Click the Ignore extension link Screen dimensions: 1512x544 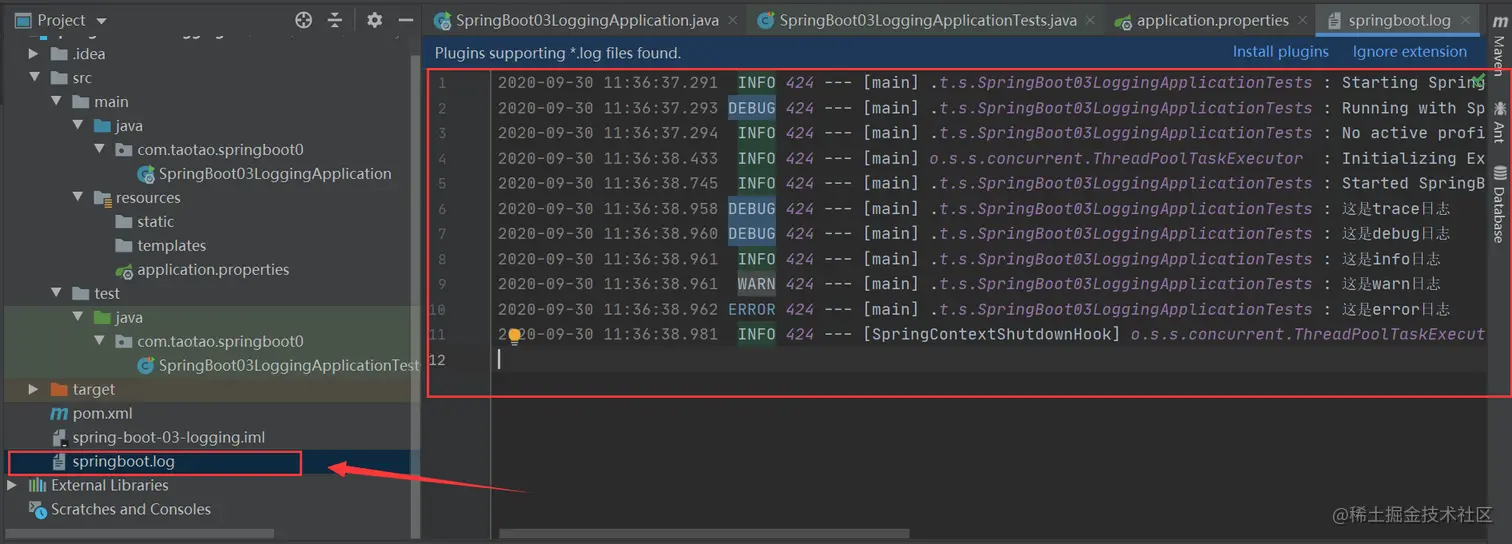(x=1410, y=52)
